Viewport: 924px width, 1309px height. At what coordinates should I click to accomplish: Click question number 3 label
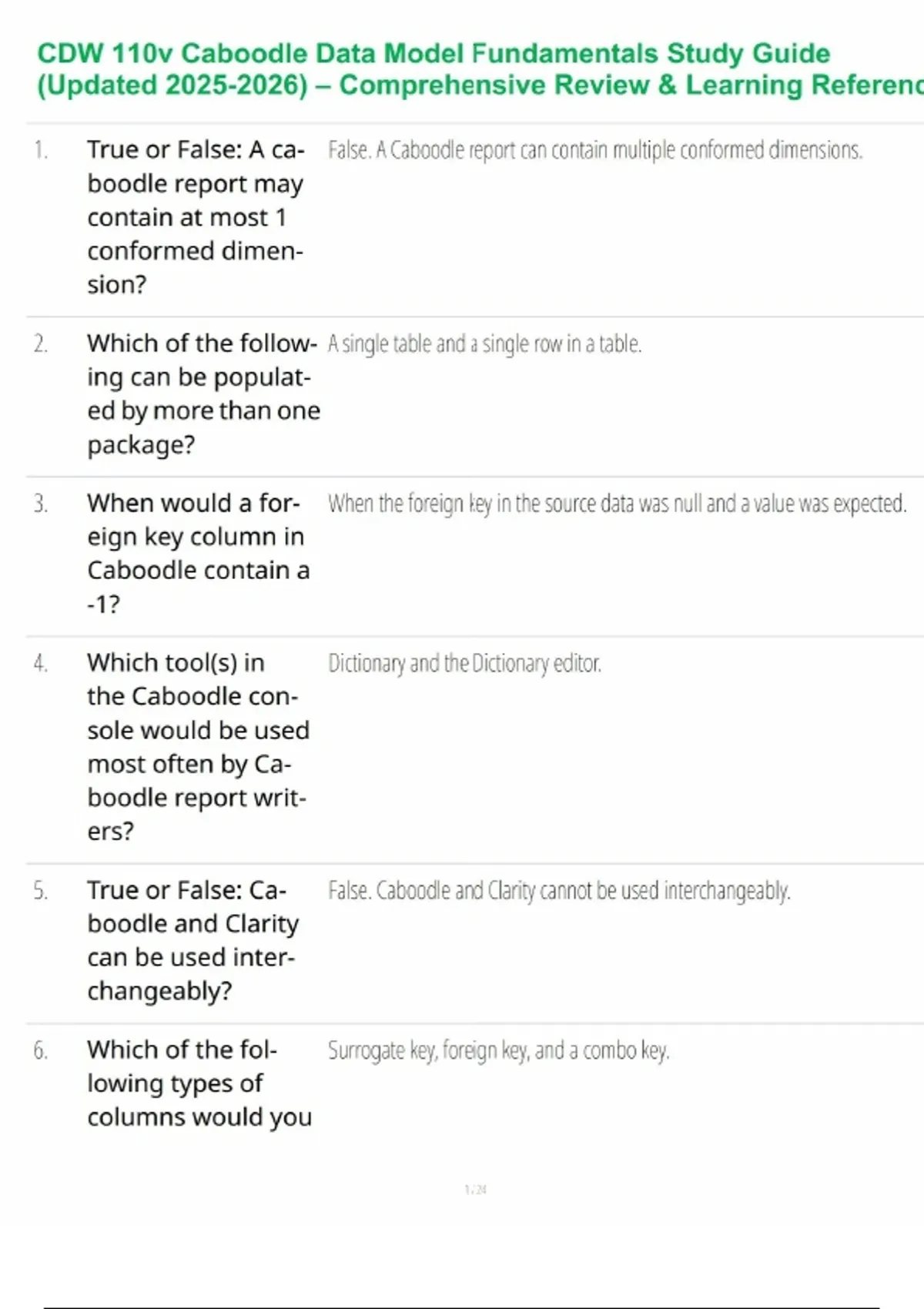click(41, 504)
